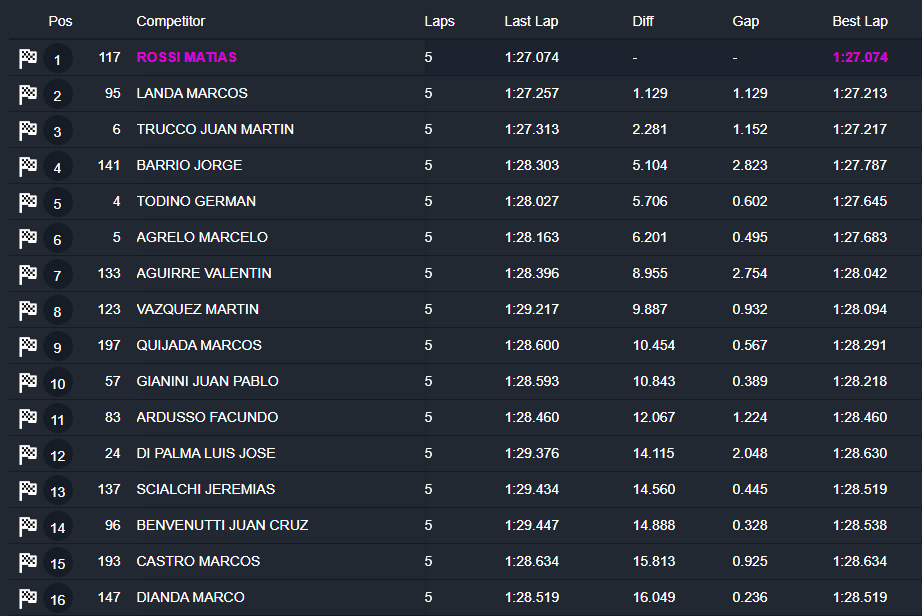Click the checkered flag beside Barrio Jorge
Screen dimensions: 922x616
(x=28, y=166)
